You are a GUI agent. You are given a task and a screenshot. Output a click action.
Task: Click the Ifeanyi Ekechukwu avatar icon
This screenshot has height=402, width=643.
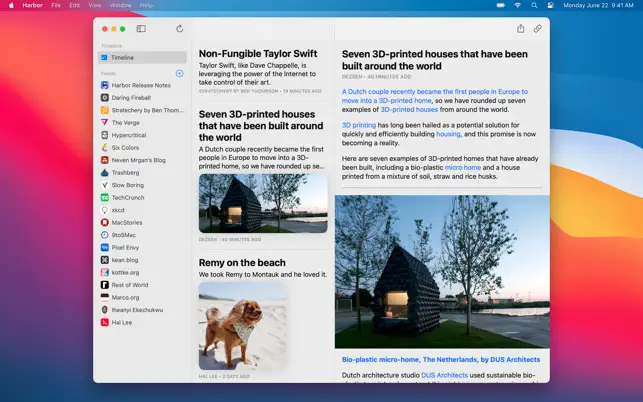pos(105,310)
